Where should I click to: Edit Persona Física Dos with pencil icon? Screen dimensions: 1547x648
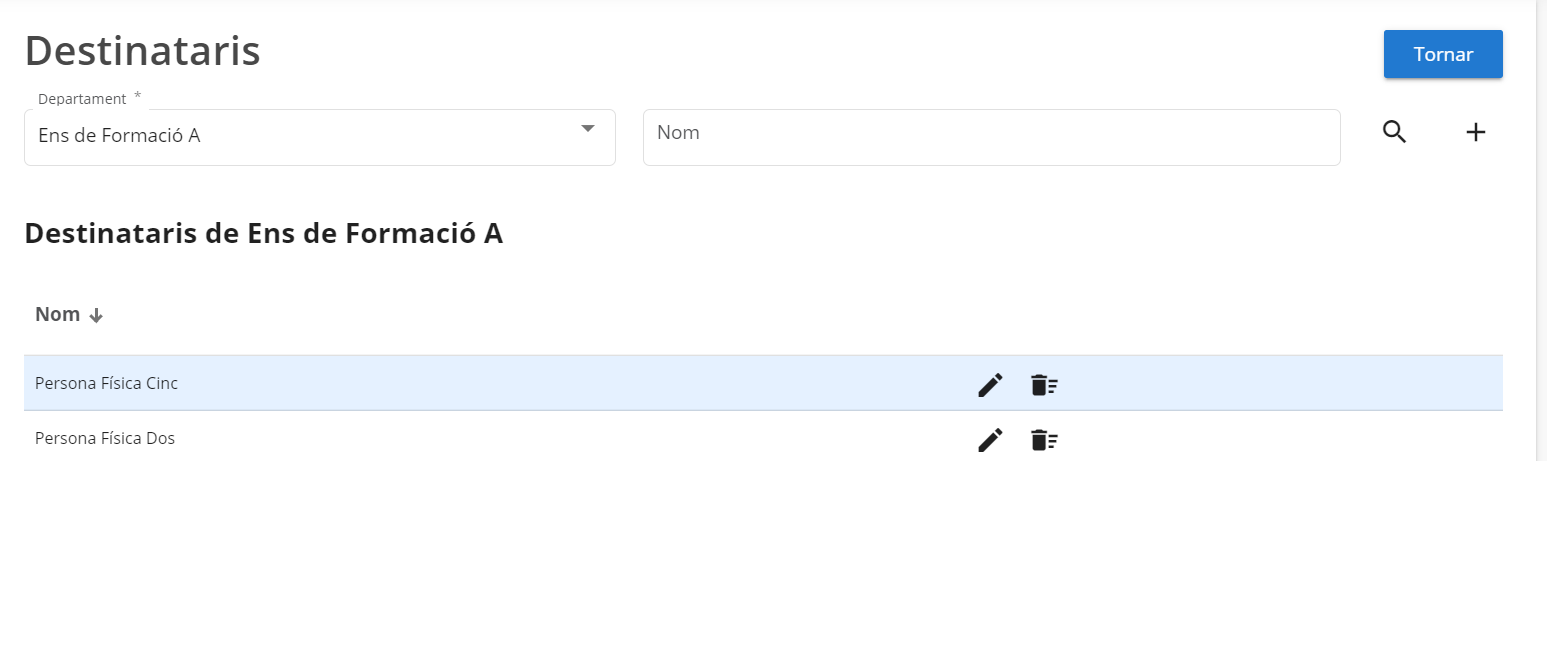(x=990, y=439)
